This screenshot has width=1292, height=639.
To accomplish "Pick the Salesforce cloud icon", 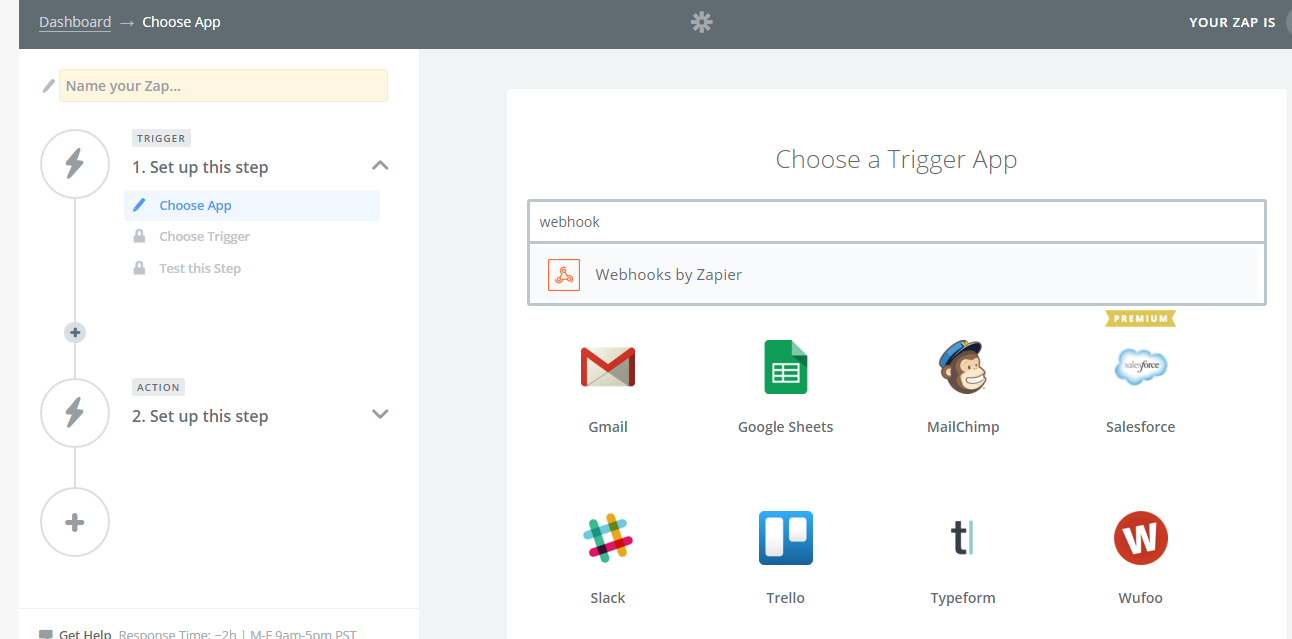I will coord(1140,366).
